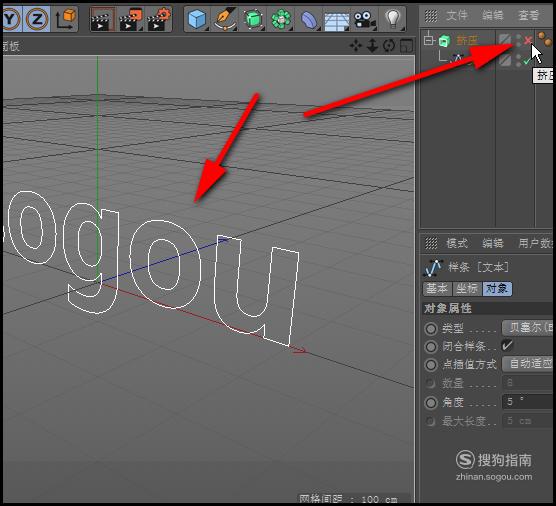Toggle the active viewport layout icon
Screen dimensions: 556x506
[406, 46]
